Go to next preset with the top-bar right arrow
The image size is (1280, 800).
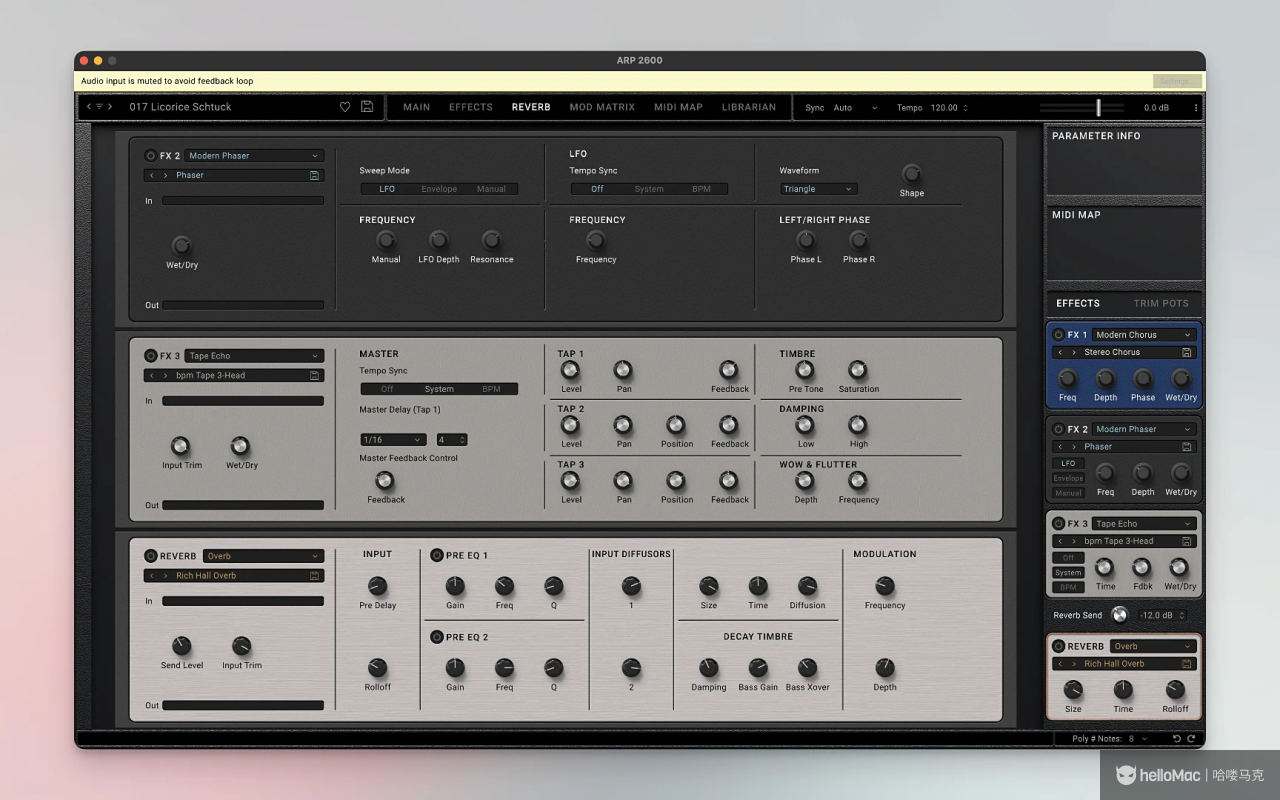[x=110, y=107]
